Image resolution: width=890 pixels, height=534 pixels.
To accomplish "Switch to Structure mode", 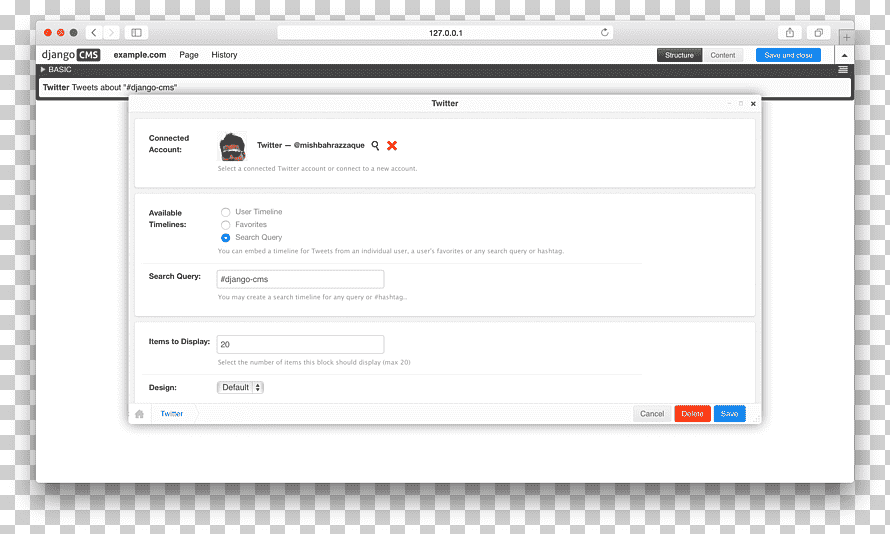I will coord(679,55).
